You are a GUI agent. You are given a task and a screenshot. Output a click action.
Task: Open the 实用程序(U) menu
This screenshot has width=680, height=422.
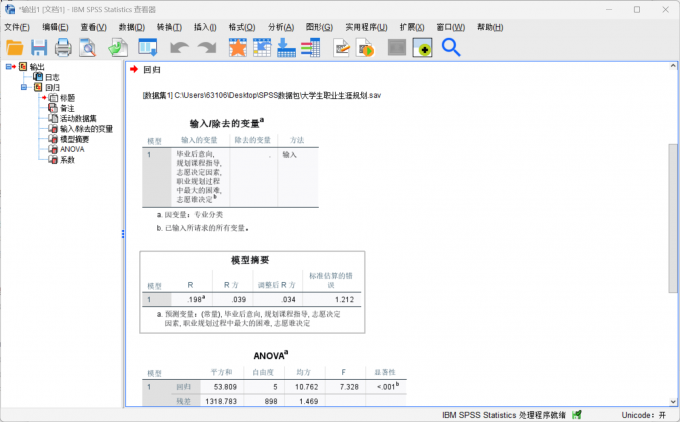(366, 27)
